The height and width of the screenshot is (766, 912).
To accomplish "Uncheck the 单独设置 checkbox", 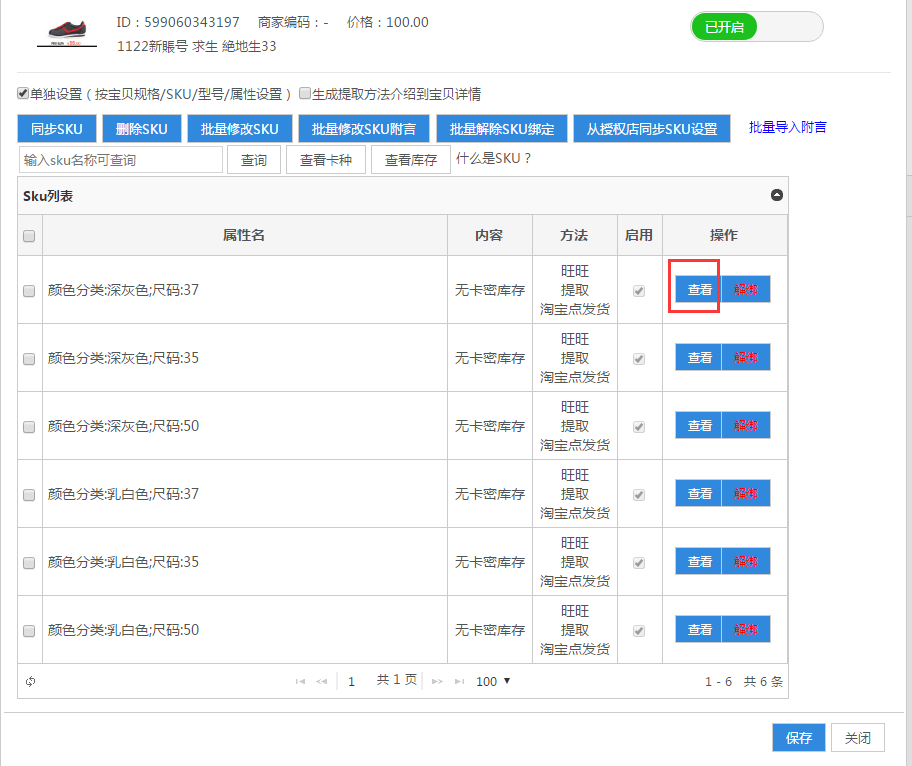I will click(23, 94).
